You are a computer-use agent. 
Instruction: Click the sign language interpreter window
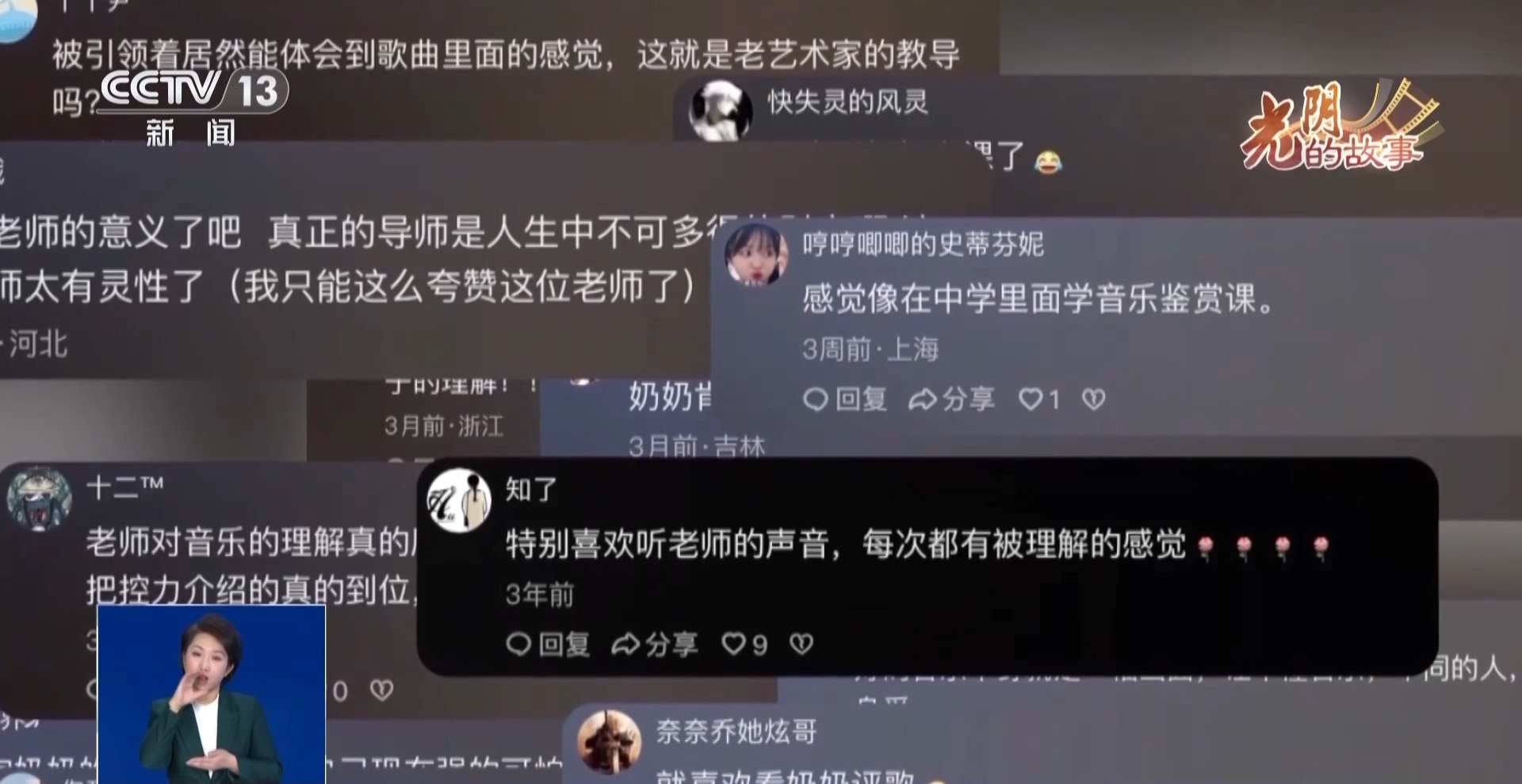pos(212,694)
